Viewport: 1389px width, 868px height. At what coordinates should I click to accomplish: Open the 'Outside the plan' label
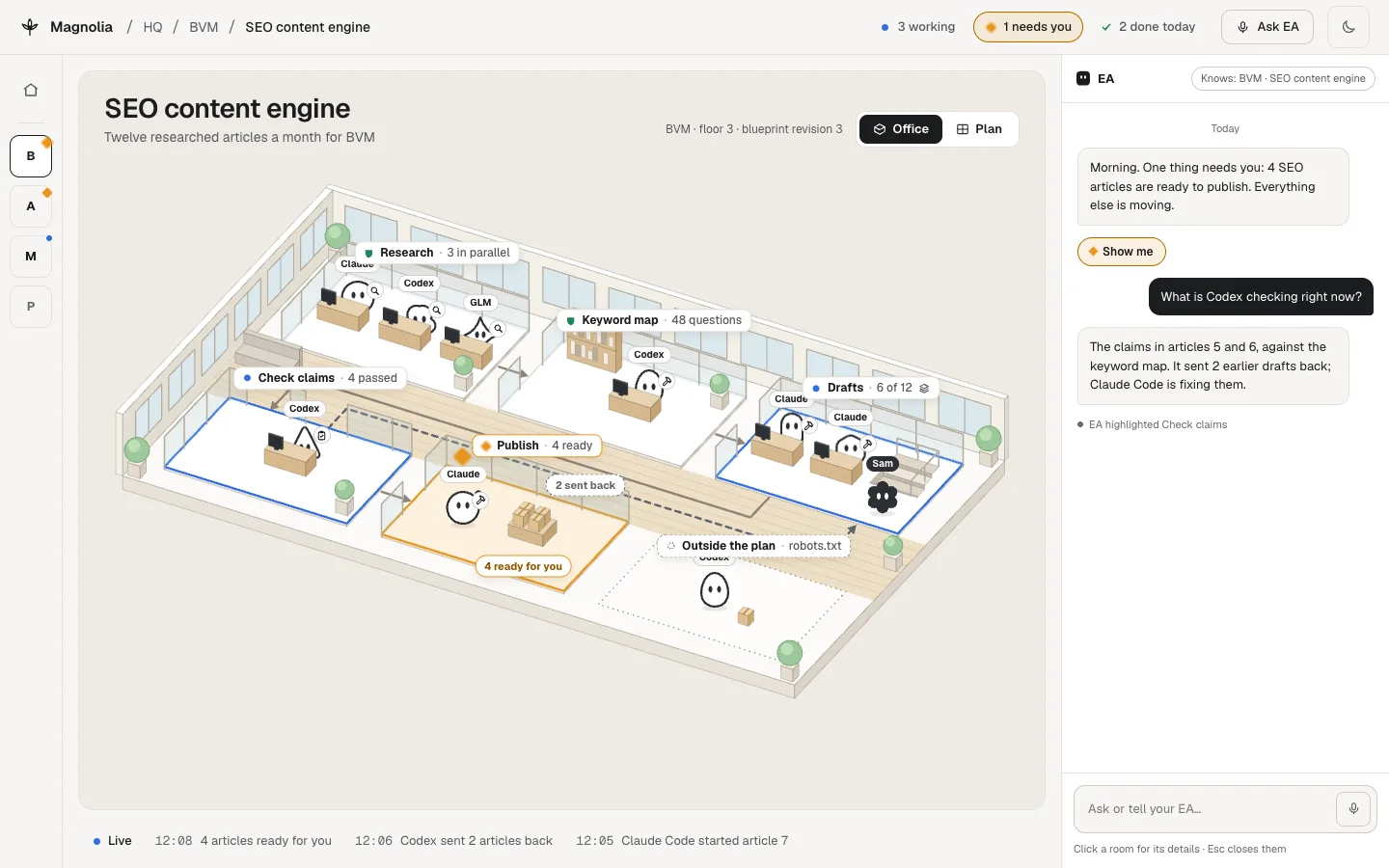coord(754,546)
